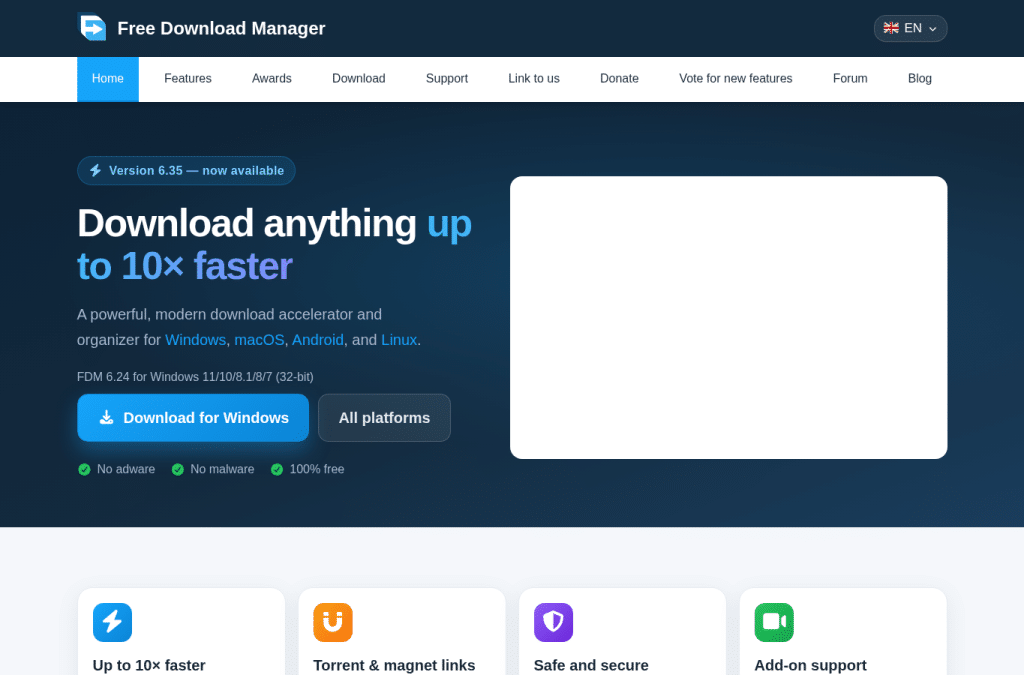Follow the Windows platform link
Screen dimensions: 1024x675
[x=195, y=339]
